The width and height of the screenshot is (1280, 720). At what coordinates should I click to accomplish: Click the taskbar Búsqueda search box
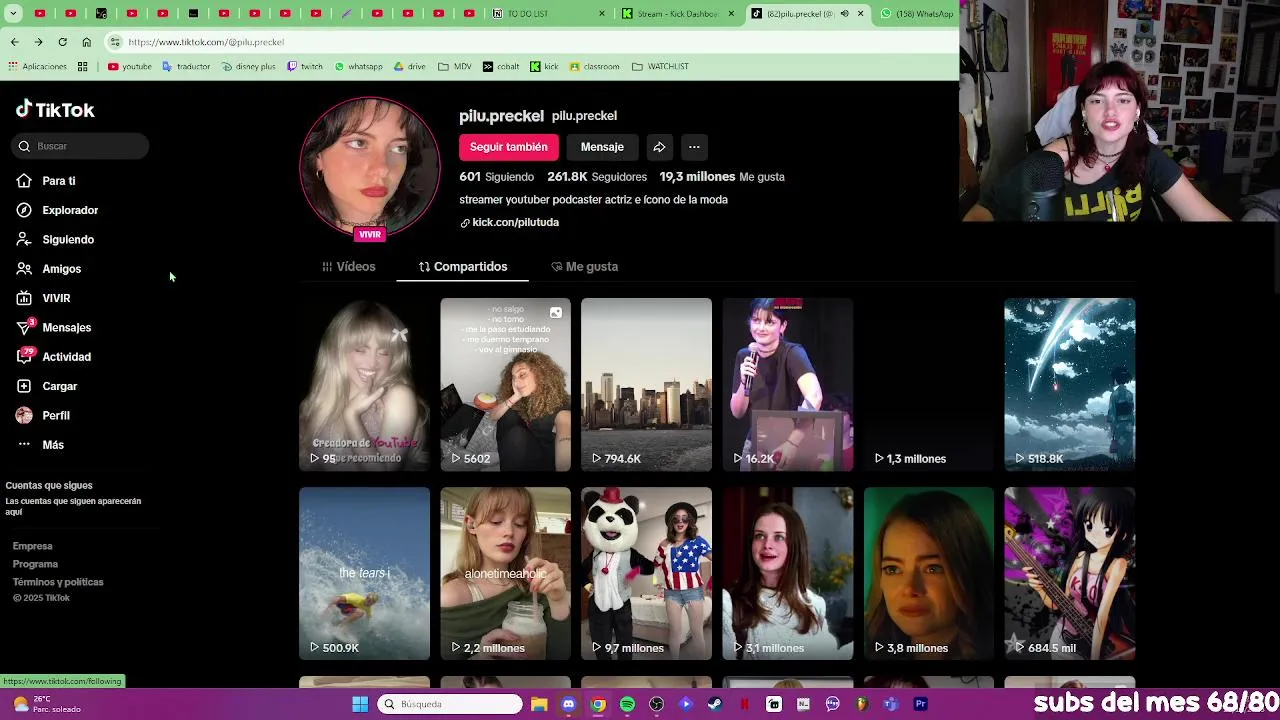(x=451, y=704)
